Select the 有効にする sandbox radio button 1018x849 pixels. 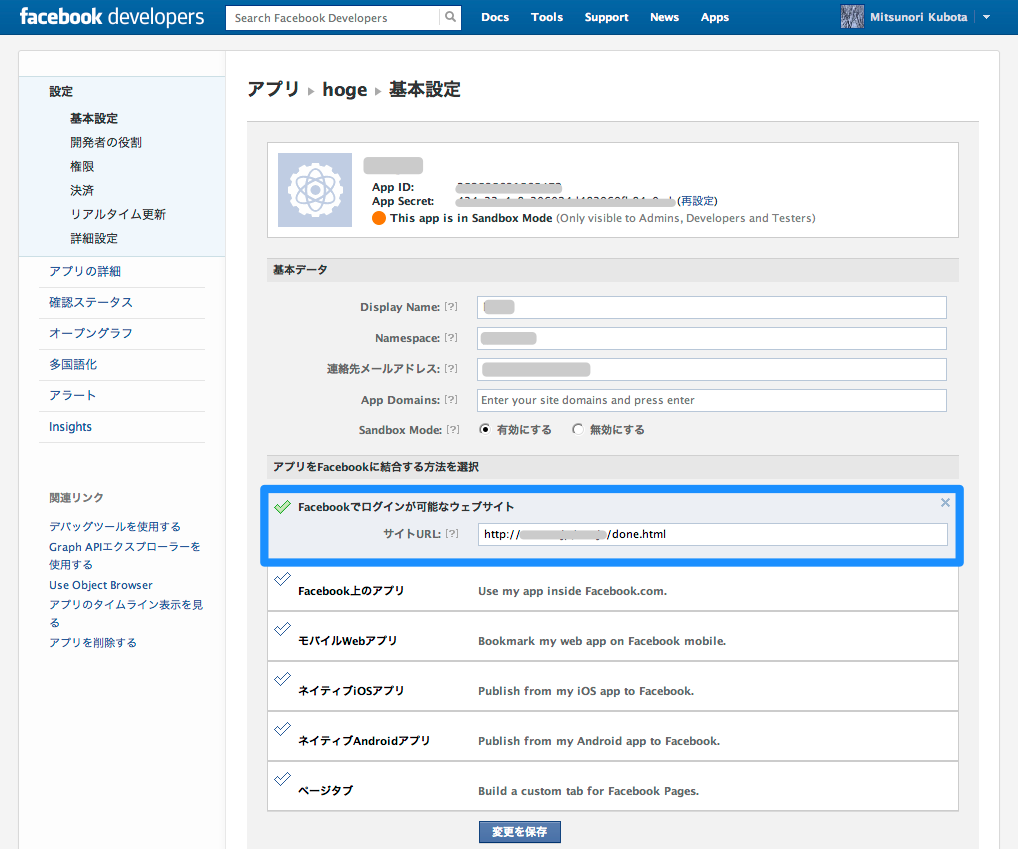(485, 429)
